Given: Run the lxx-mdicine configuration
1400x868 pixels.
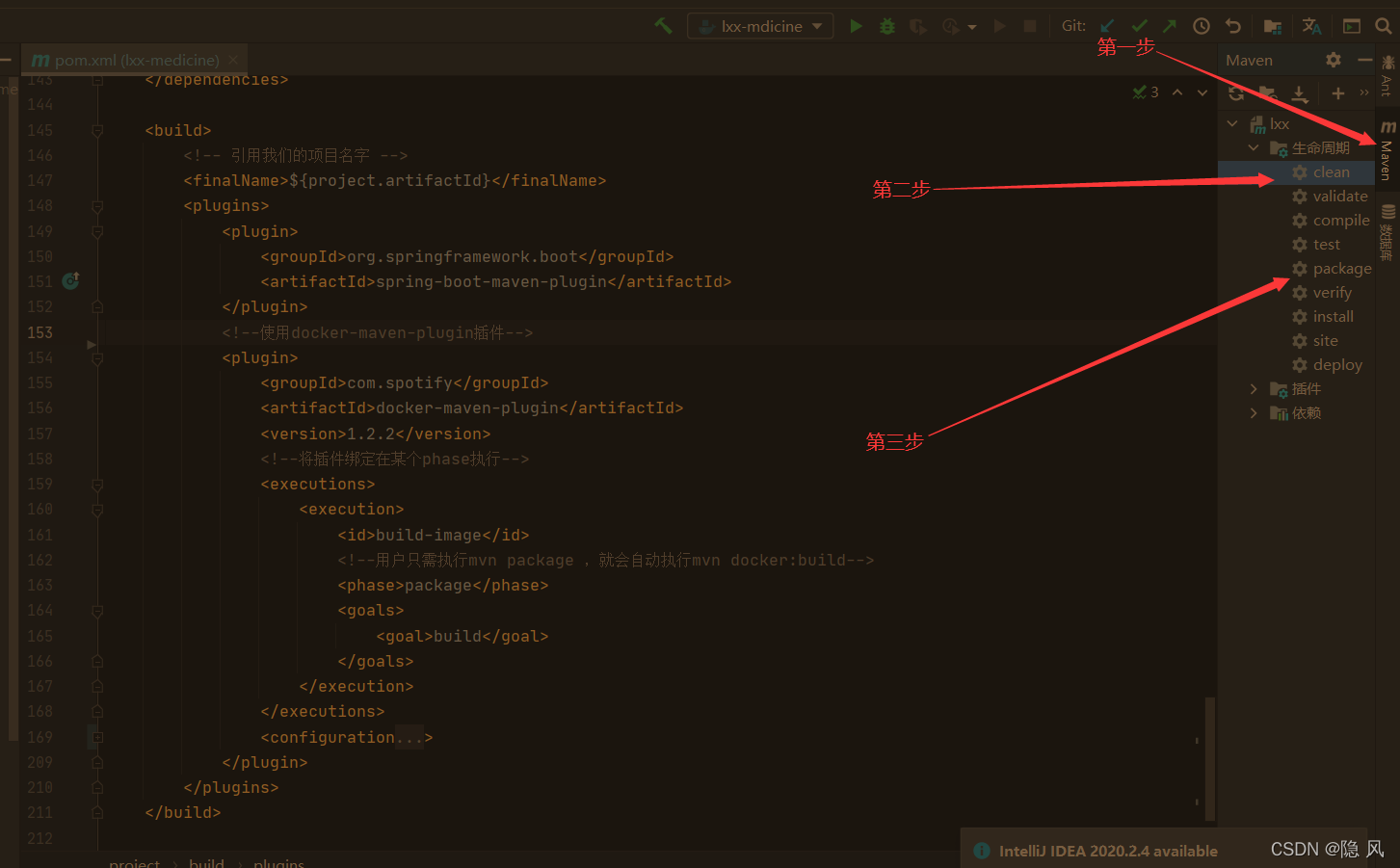Looking at the screenshot, I should 856,26.
